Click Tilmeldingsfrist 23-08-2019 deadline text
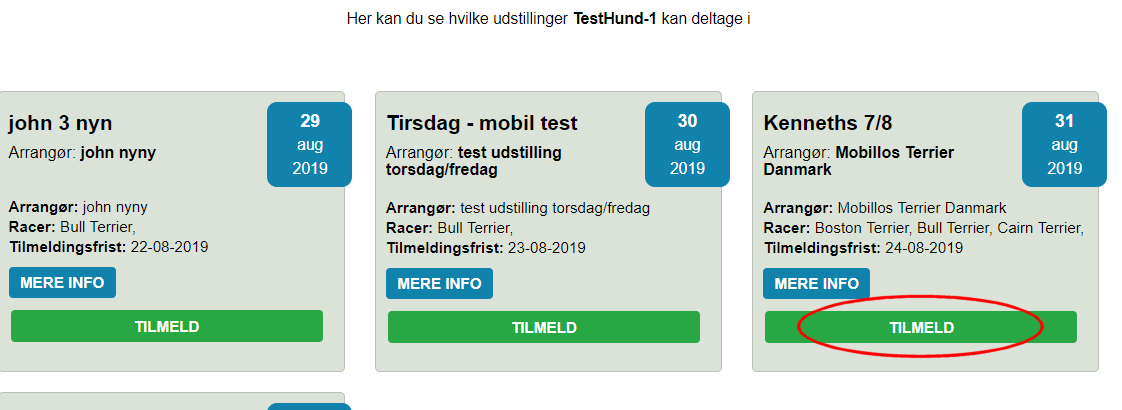This screenshot has height=410, width=1122. pyautogui.click(x=486, y=248)
